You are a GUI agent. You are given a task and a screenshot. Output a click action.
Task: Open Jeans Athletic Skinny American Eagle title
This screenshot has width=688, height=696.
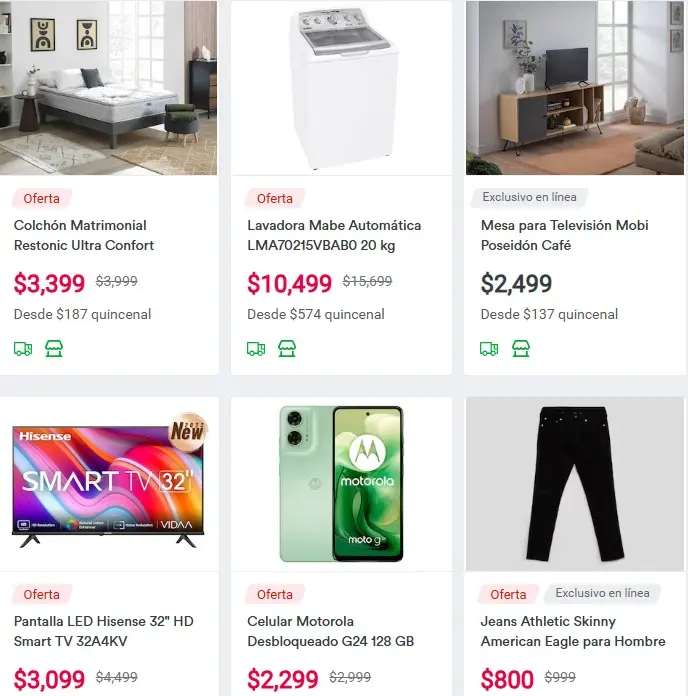(573, 631)
